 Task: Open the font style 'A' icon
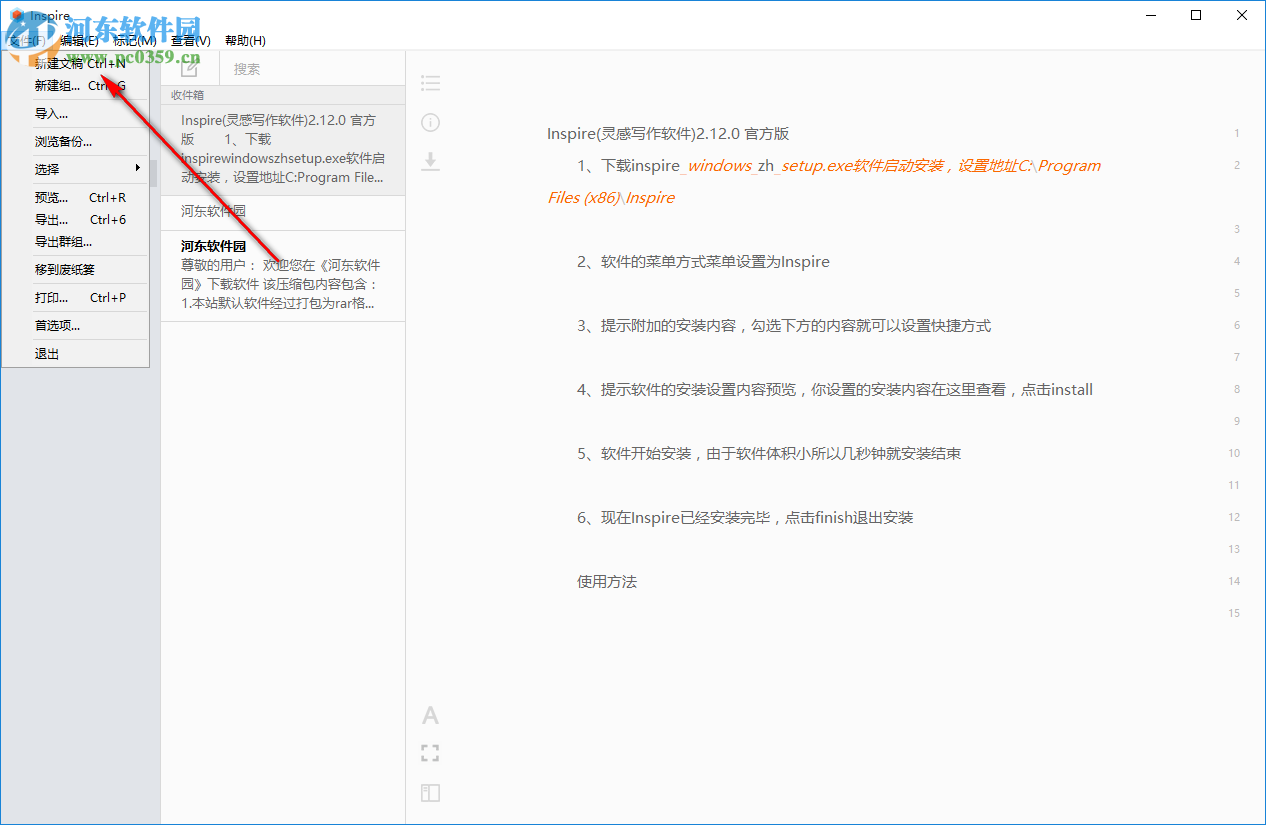point(430,715)
